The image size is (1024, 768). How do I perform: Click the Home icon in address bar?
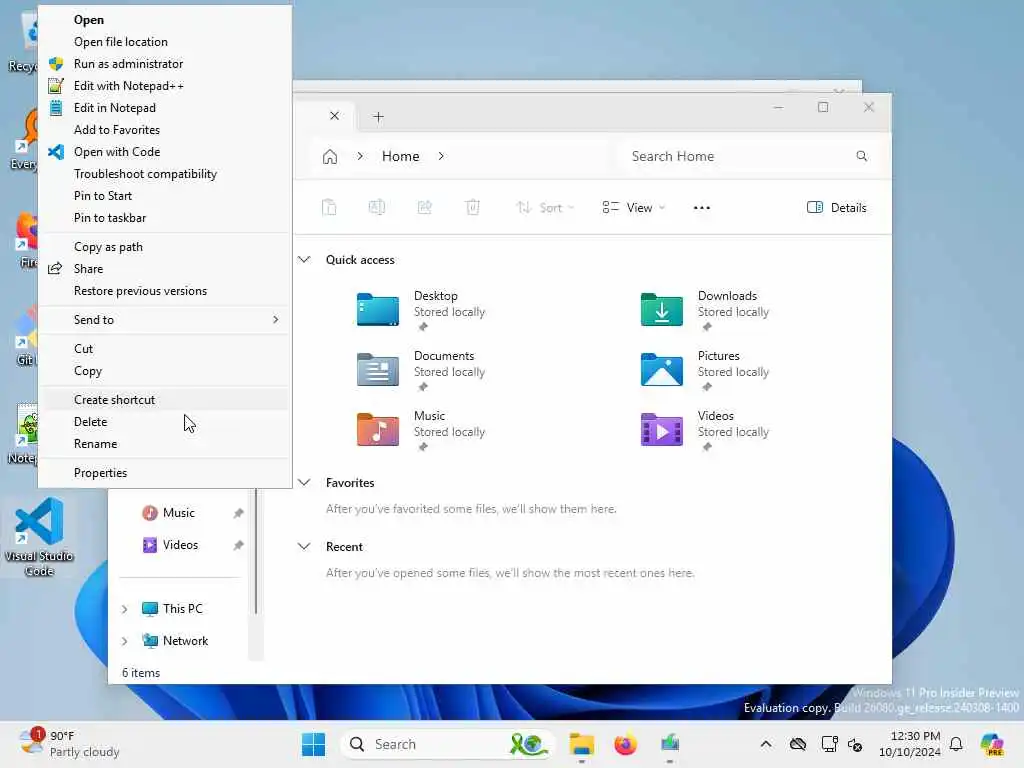[330, 156]
